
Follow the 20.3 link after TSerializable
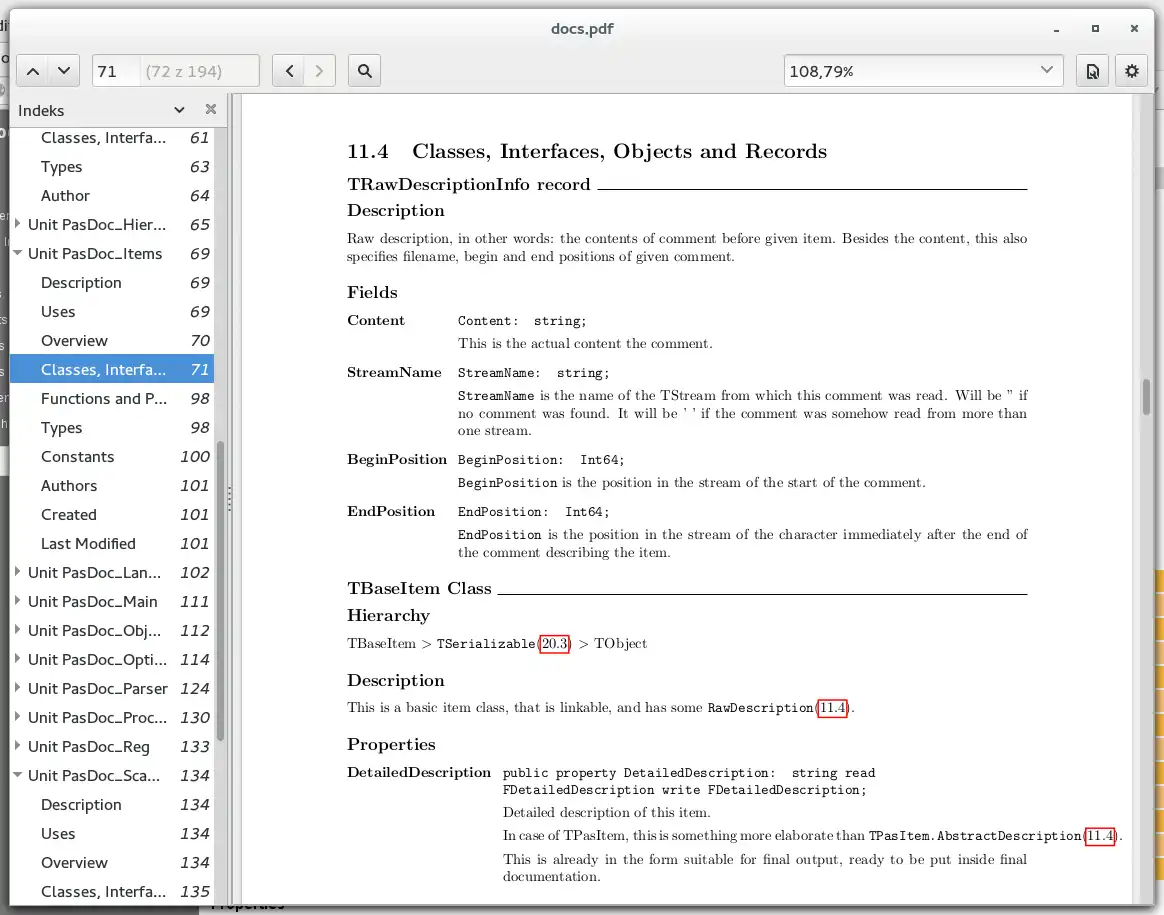pos(555,643)
